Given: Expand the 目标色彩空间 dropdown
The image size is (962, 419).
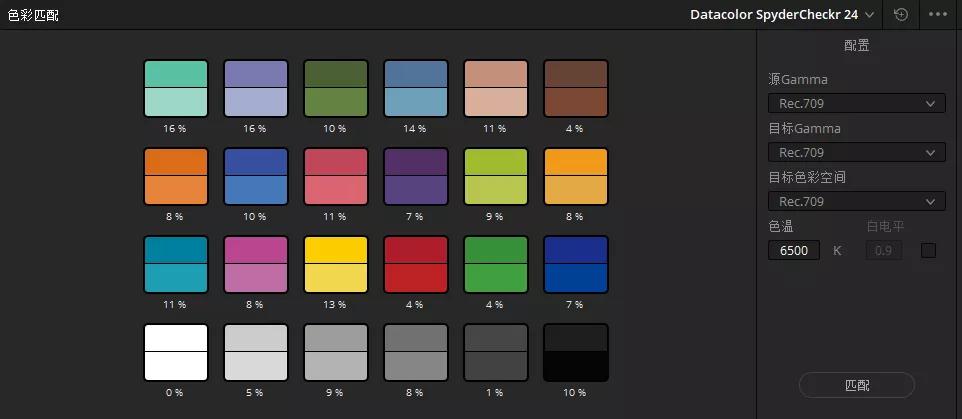Looking at the screenshot, I should click(x=856, y=201).
